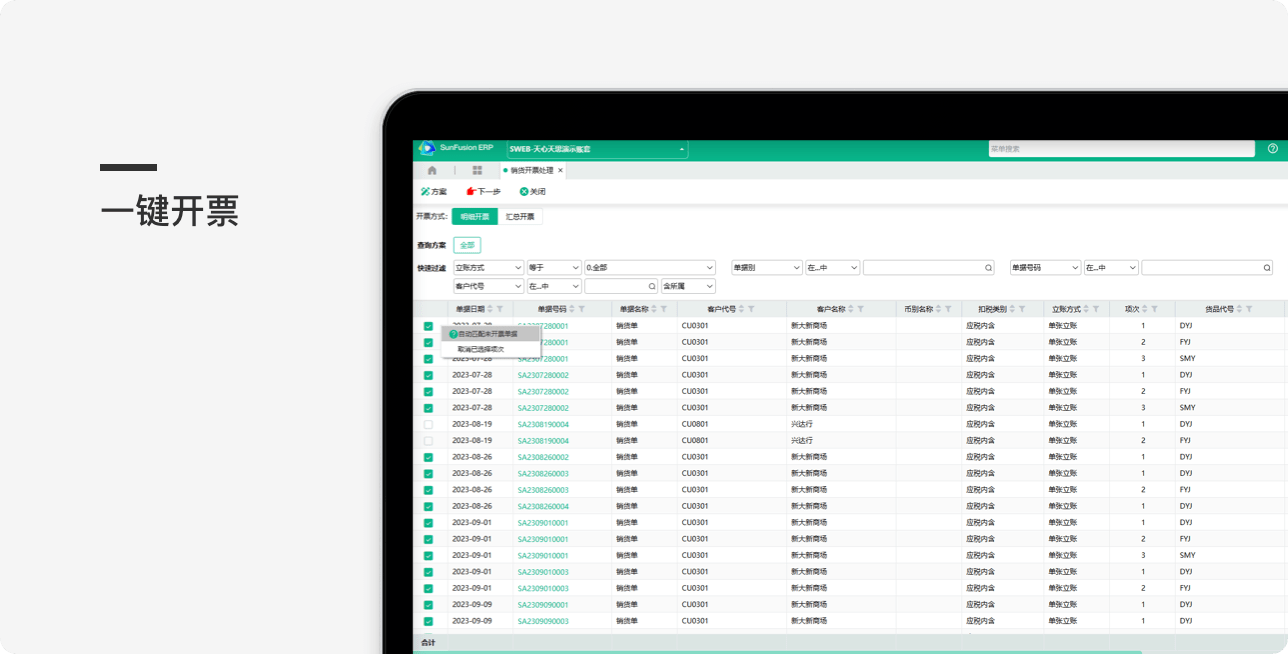1288x654 pixels.
Task: Click the home icon in tab bar
Action: point(432,171)
